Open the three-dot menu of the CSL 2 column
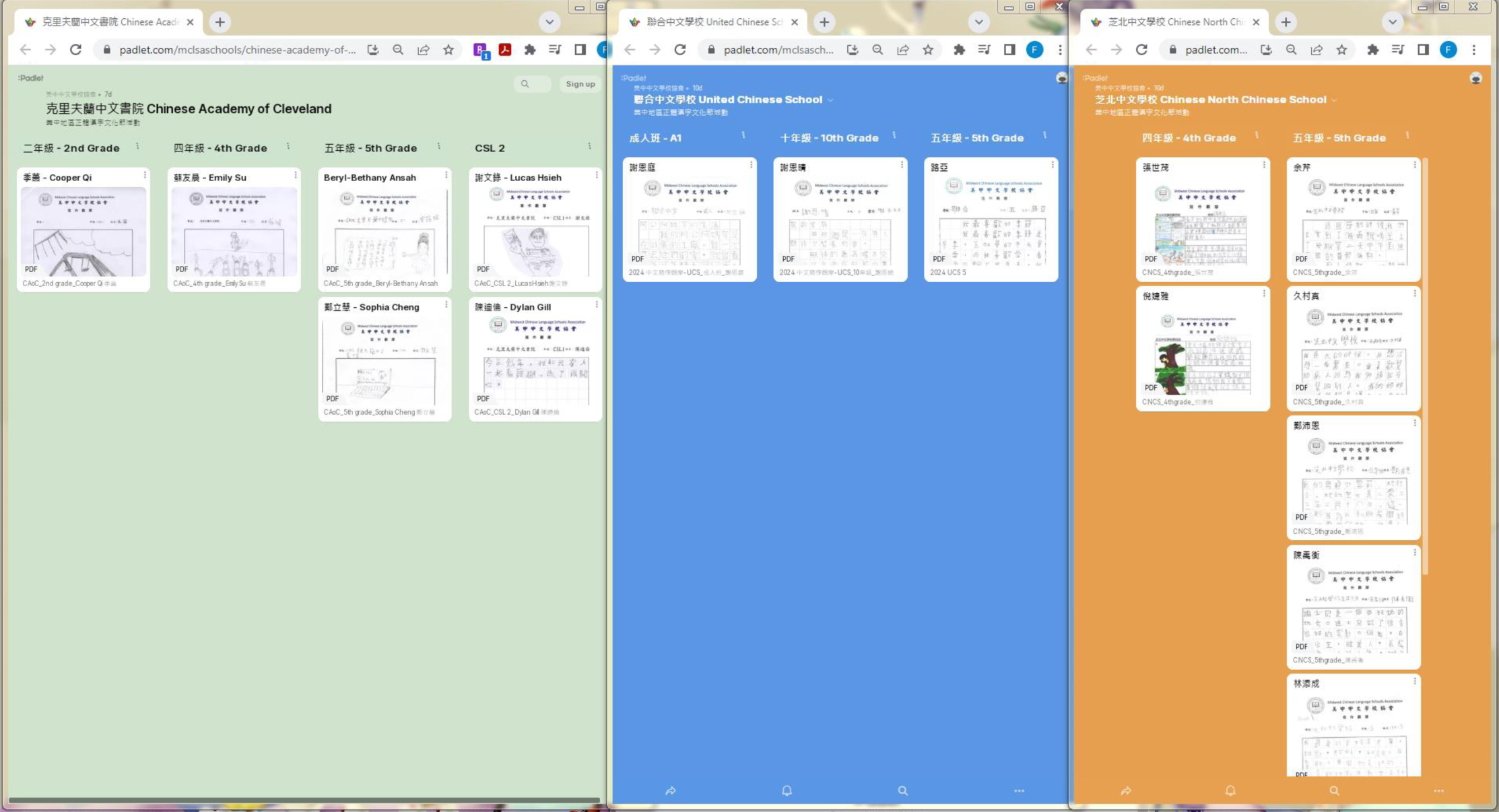This screenshot has width=1499, height=812. (x=589, y=146)
